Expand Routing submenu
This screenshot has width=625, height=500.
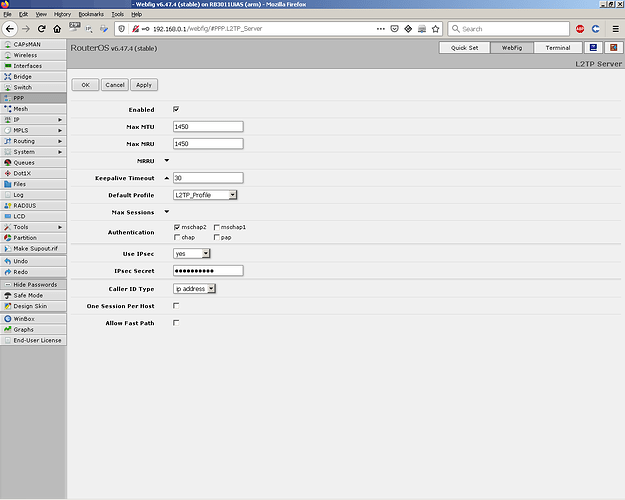click(x=33, y=141)
